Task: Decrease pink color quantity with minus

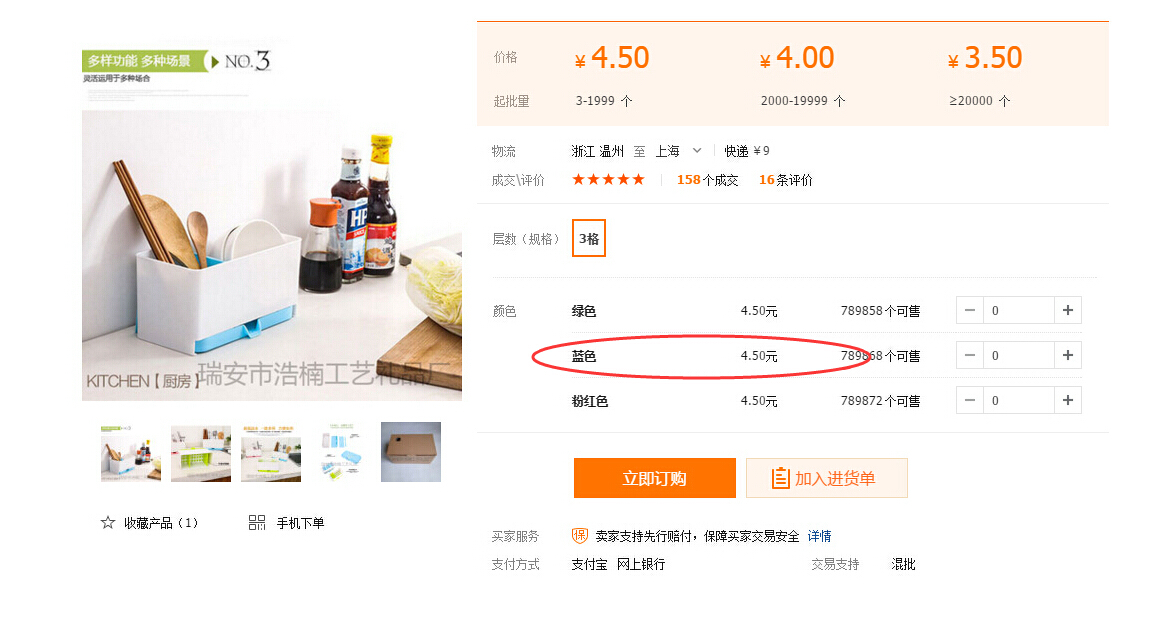Action: pos(970,400)
